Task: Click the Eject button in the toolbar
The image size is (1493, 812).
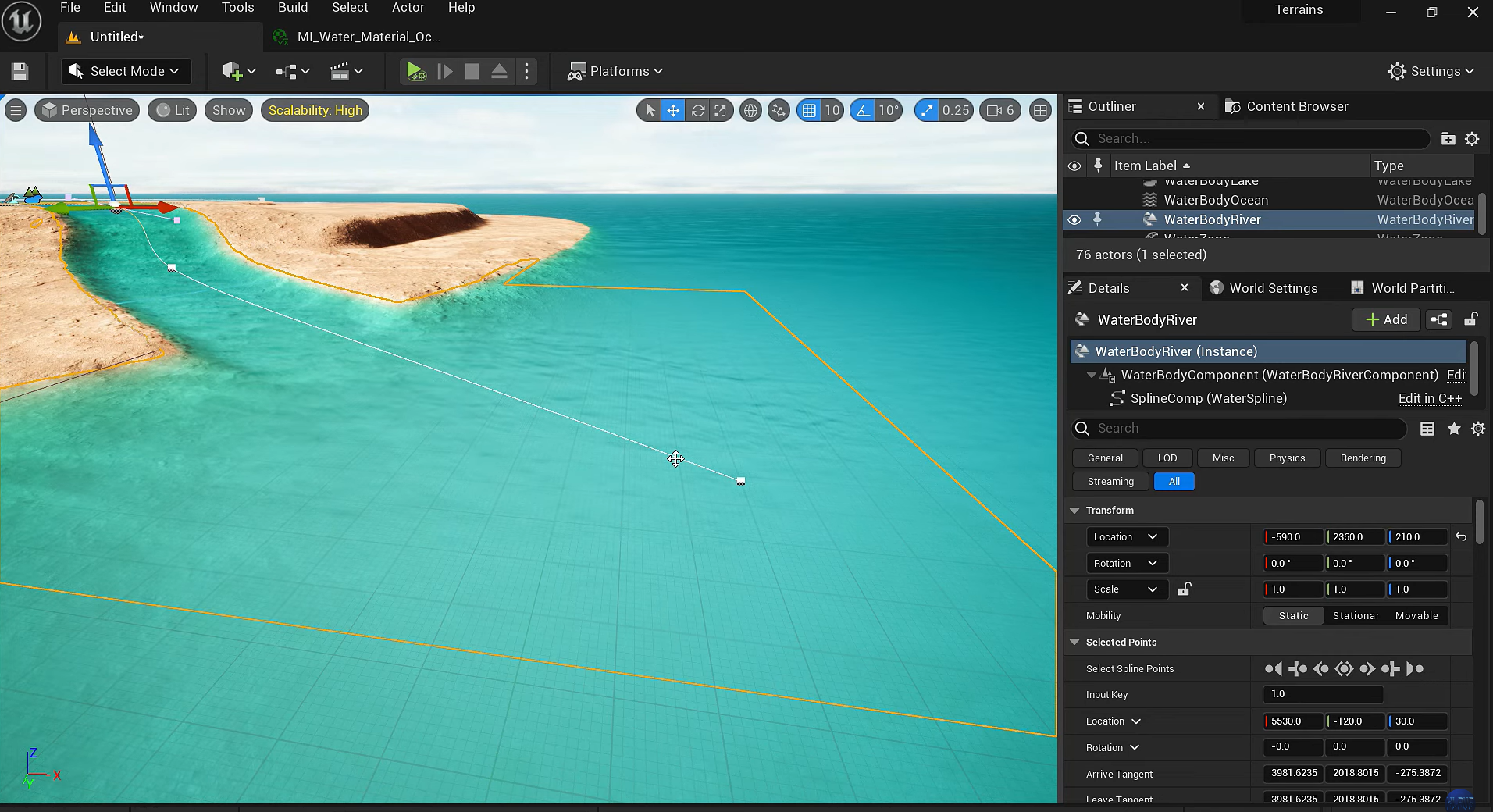Action: (499, 71)
